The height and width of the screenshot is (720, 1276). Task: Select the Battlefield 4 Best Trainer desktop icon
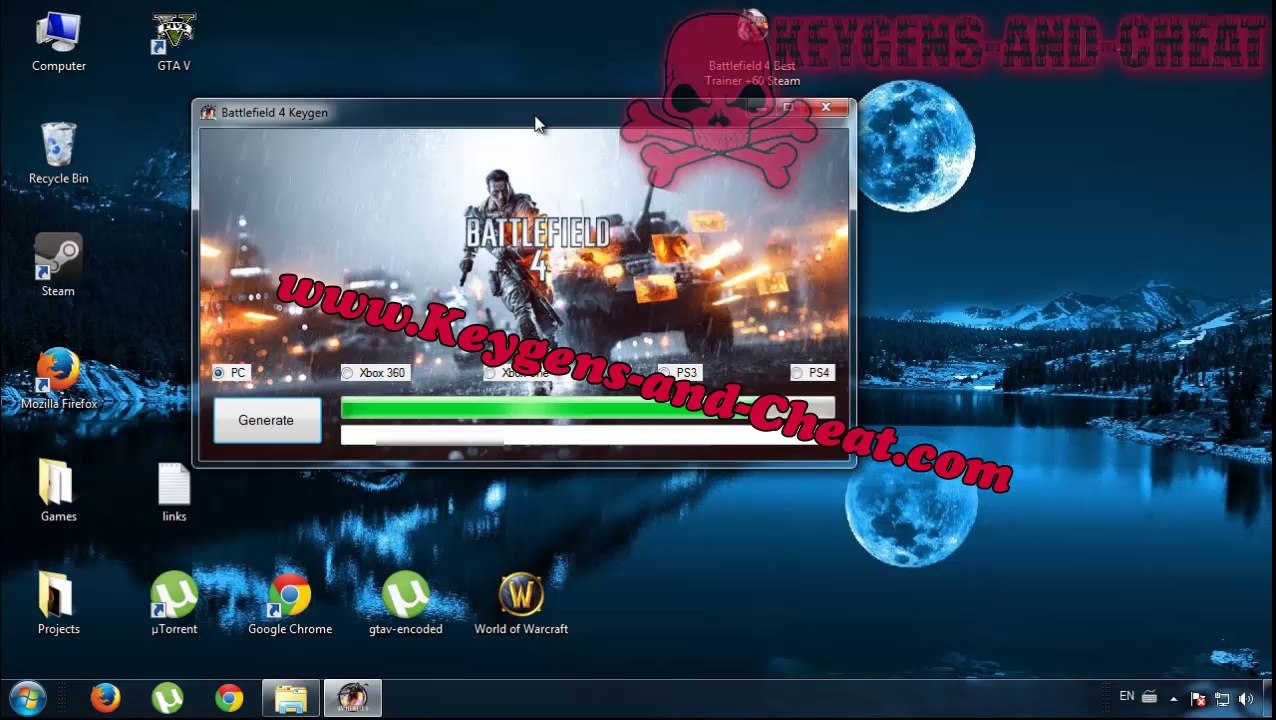(752, 50)
